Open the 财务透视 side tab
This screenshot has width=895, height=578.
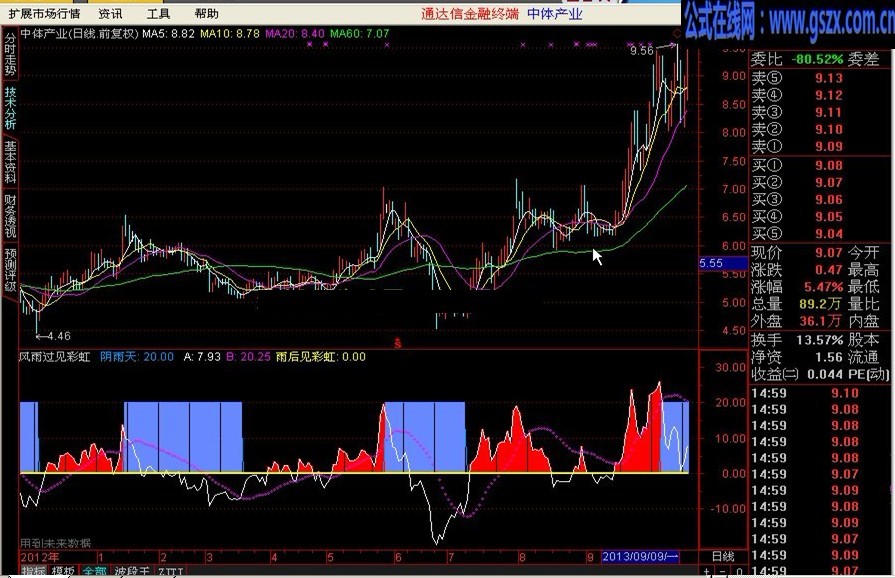[x=10, y=216]
